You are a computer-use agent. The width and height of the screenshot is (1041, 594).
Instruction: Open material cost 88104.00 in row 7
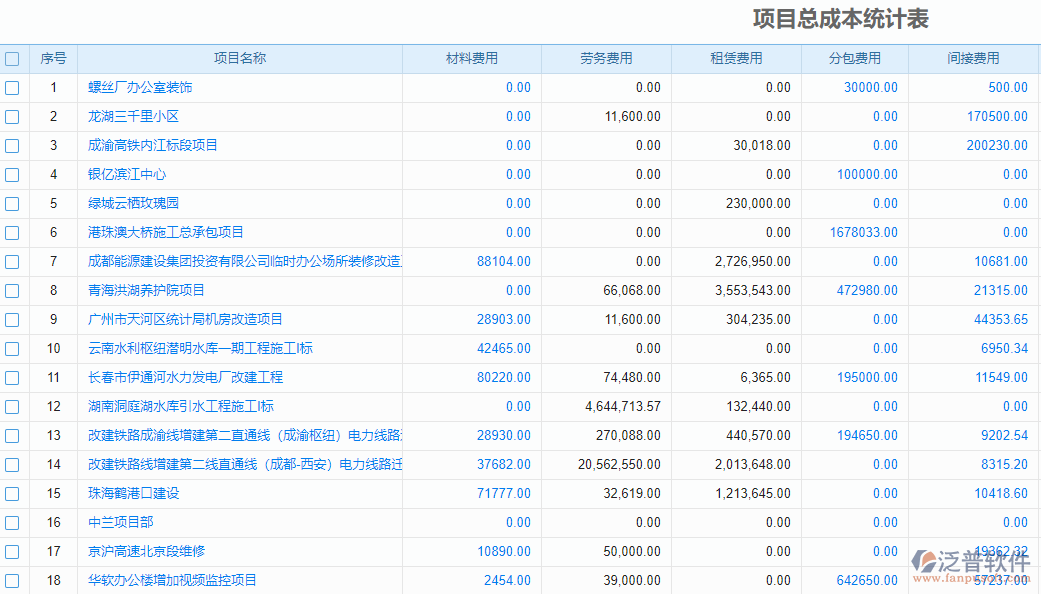[504, 262]
